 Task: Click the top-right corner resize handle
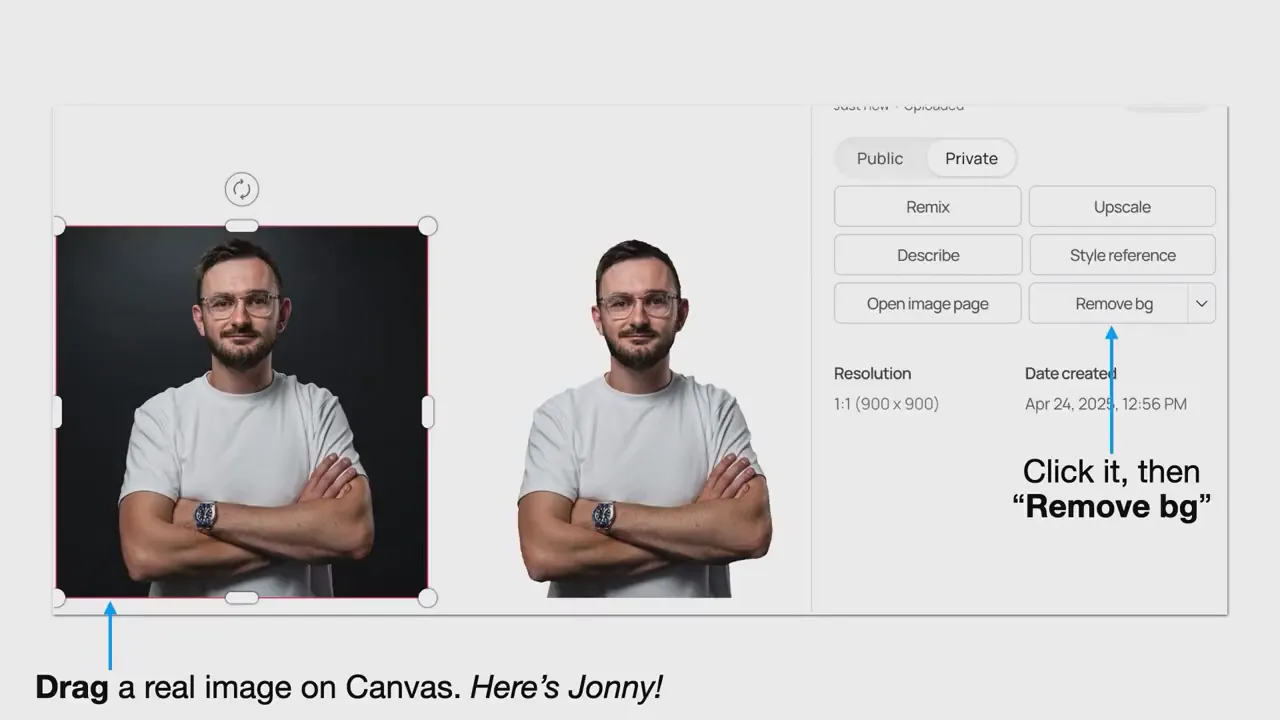click(427, 226)
